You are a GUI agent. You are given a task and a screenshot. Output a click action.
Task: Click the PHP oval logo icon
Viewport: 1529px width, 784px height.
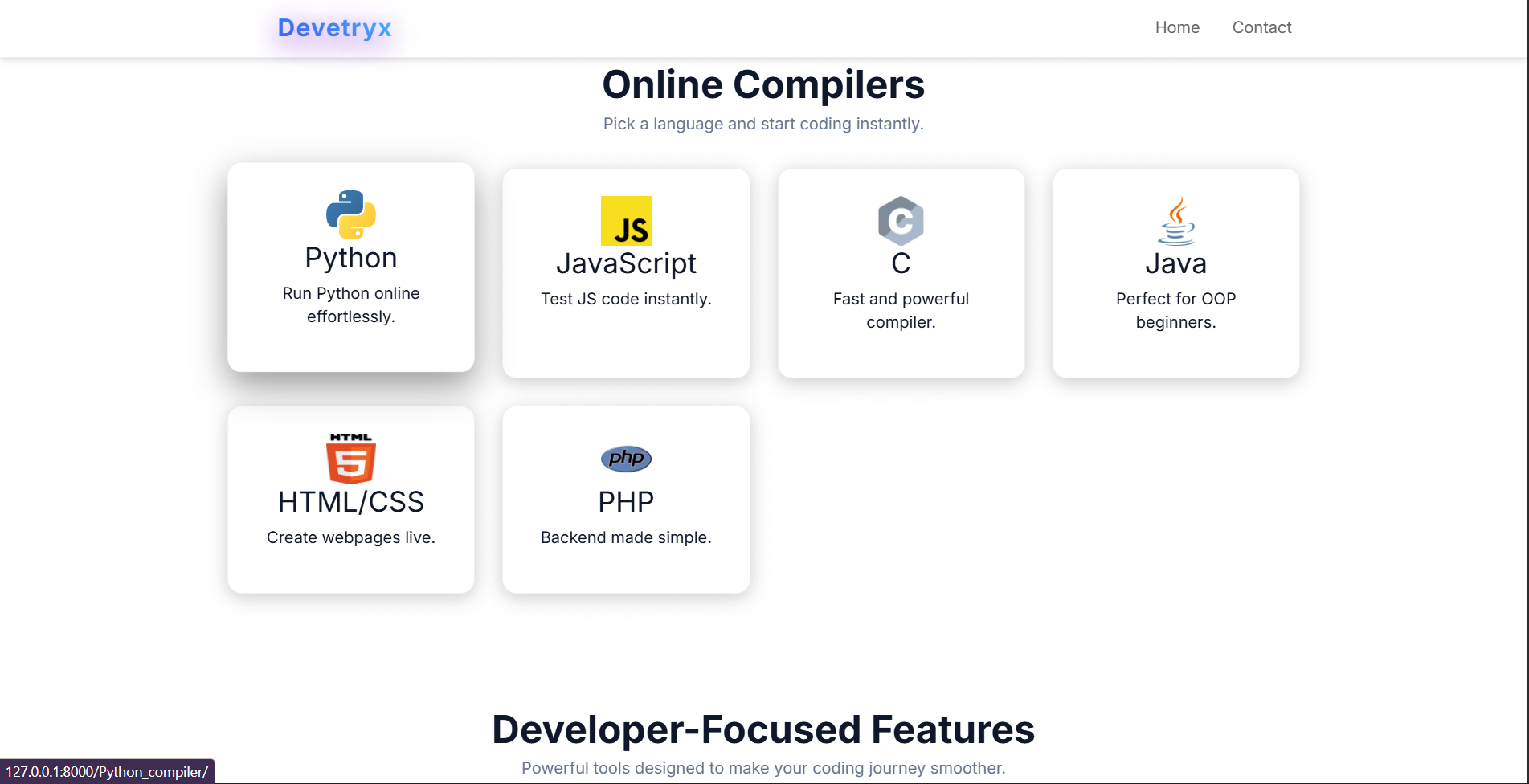click(x=626, y=459)
